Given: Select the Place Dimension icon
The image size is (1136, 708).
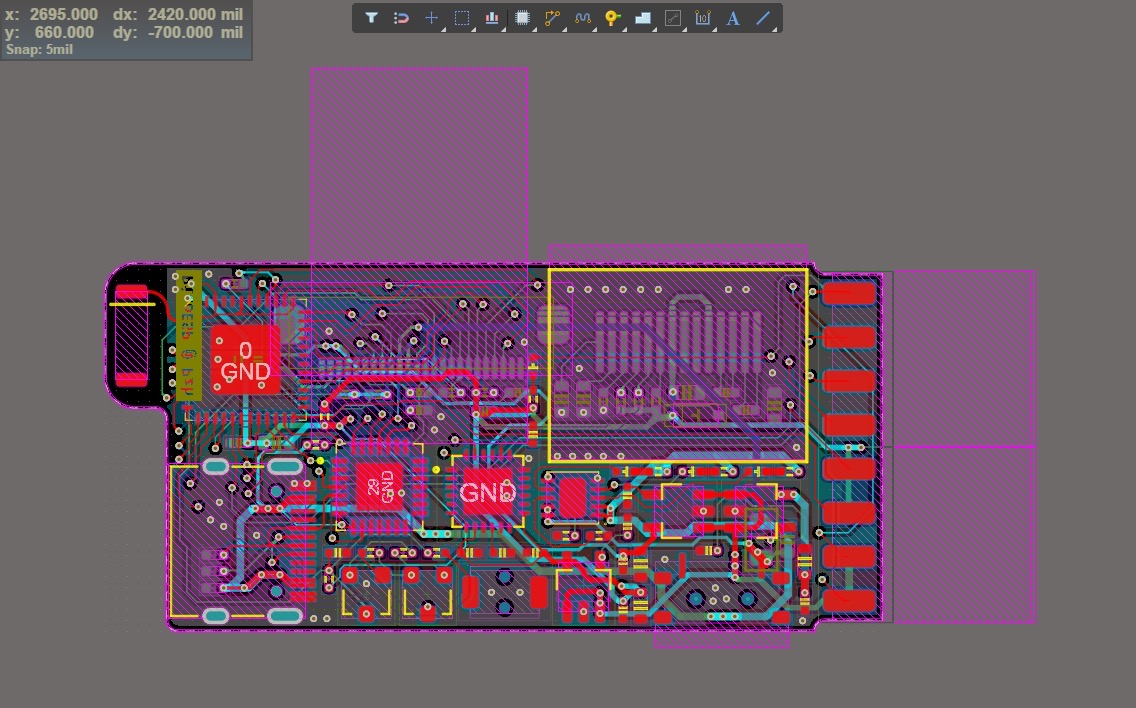Looking at the screenshot, I should (x=702, y=18).
